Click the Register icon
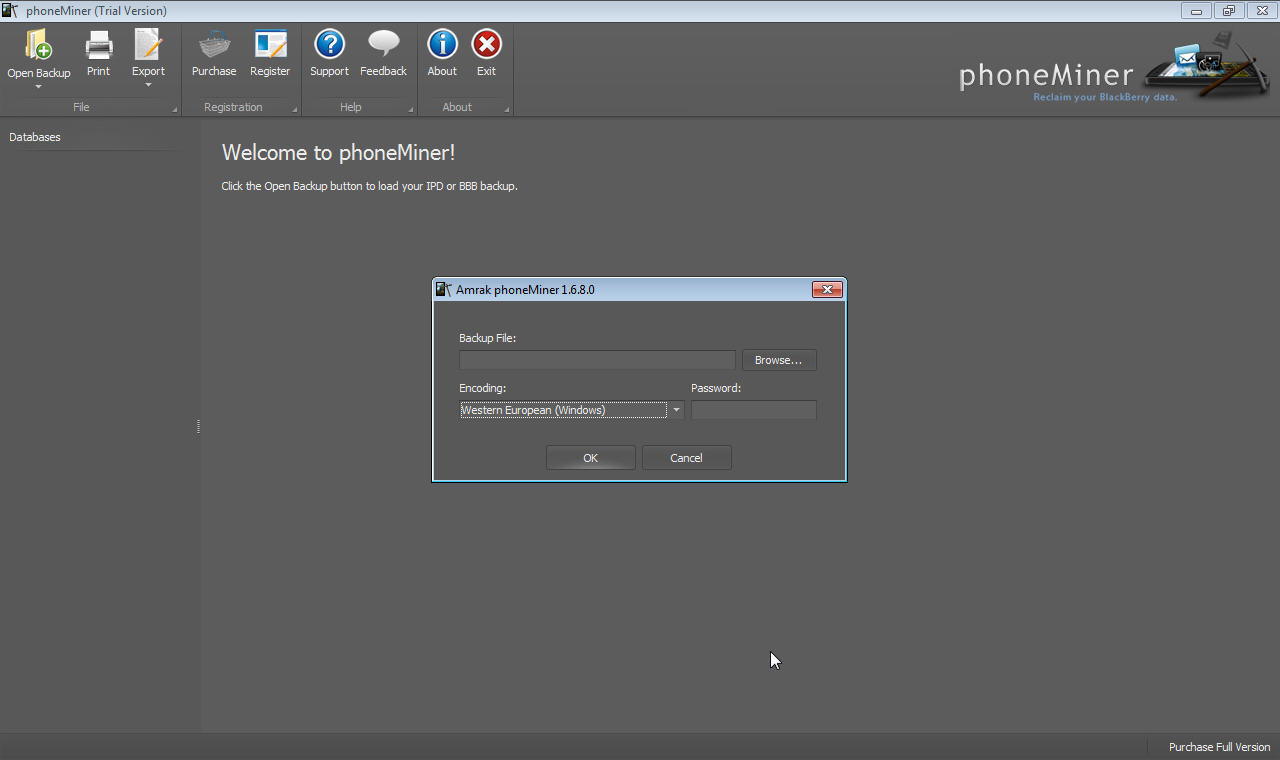The width and height of the screenshot is (1280, 760). coord(270,45)
